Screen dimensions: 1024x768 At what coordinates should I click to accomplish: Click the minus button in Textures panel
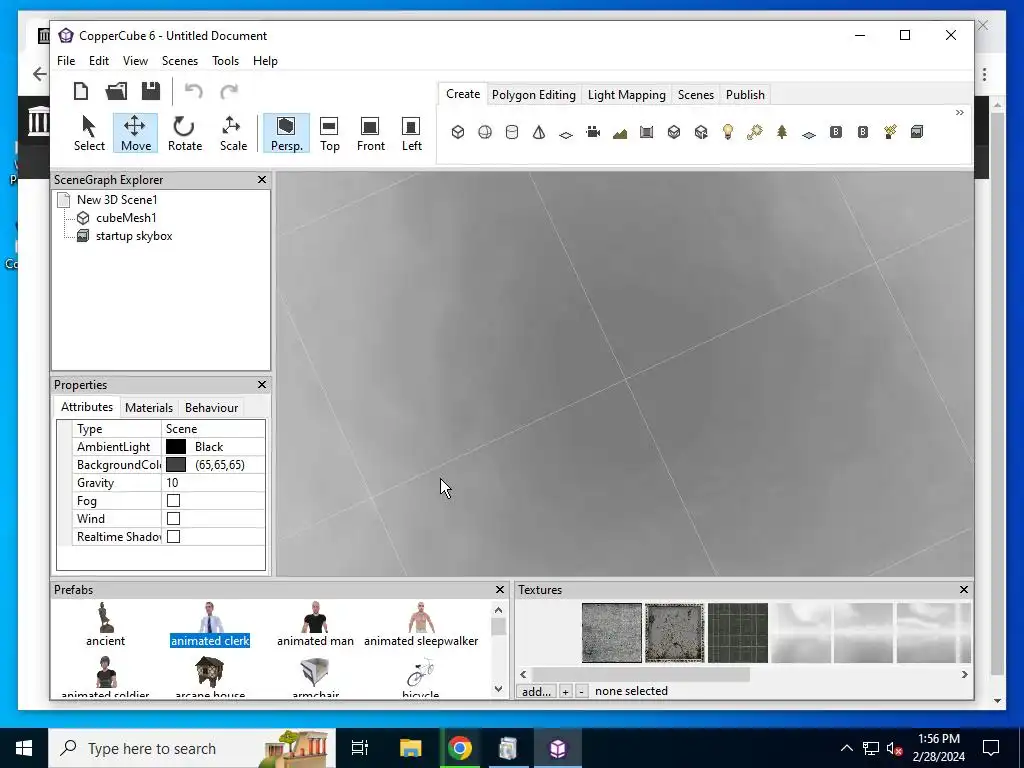coord(581,691)
